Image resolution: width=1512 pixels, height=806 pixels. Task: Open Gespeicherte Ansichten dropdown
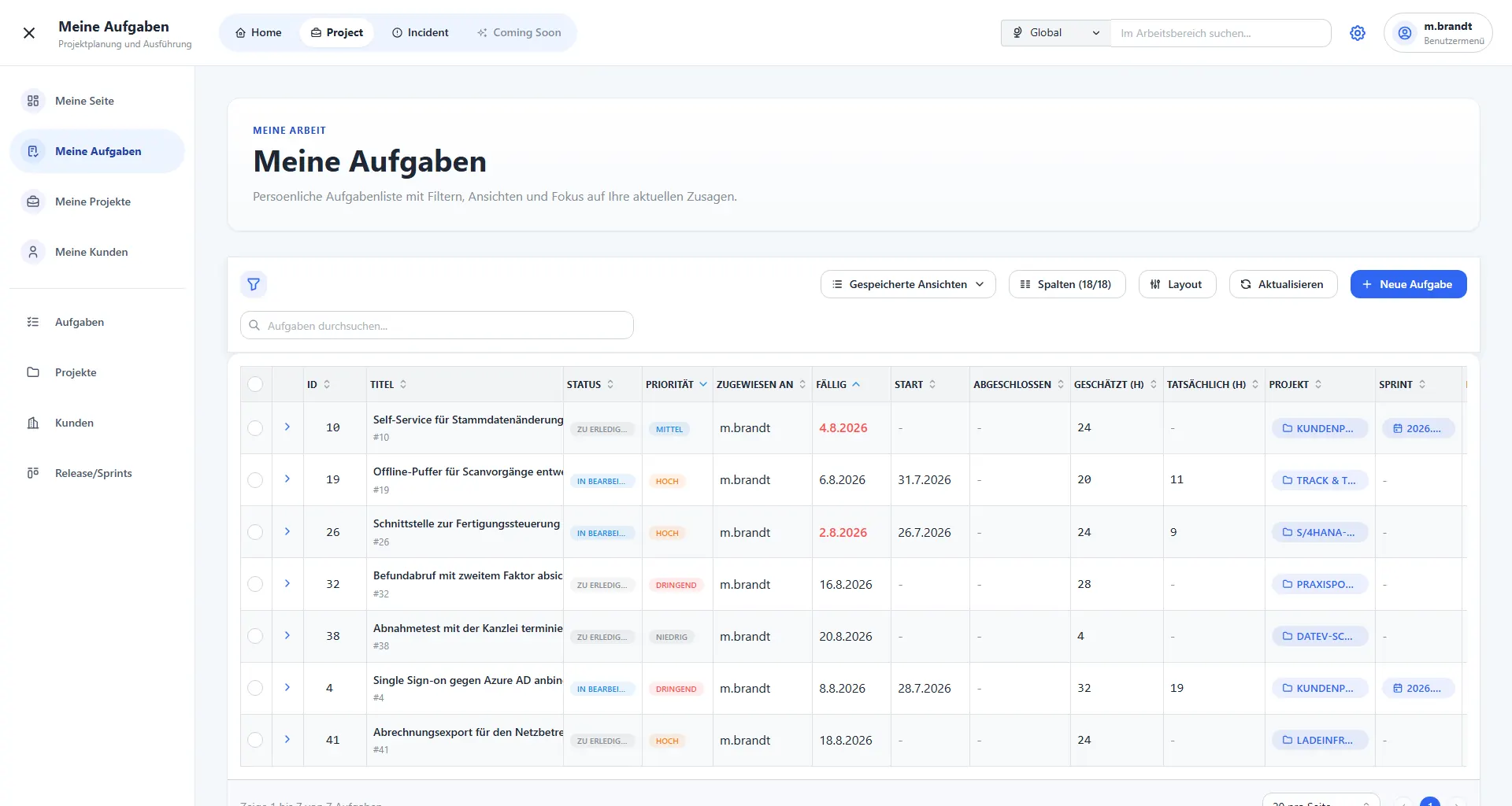[x=908, y=284]
